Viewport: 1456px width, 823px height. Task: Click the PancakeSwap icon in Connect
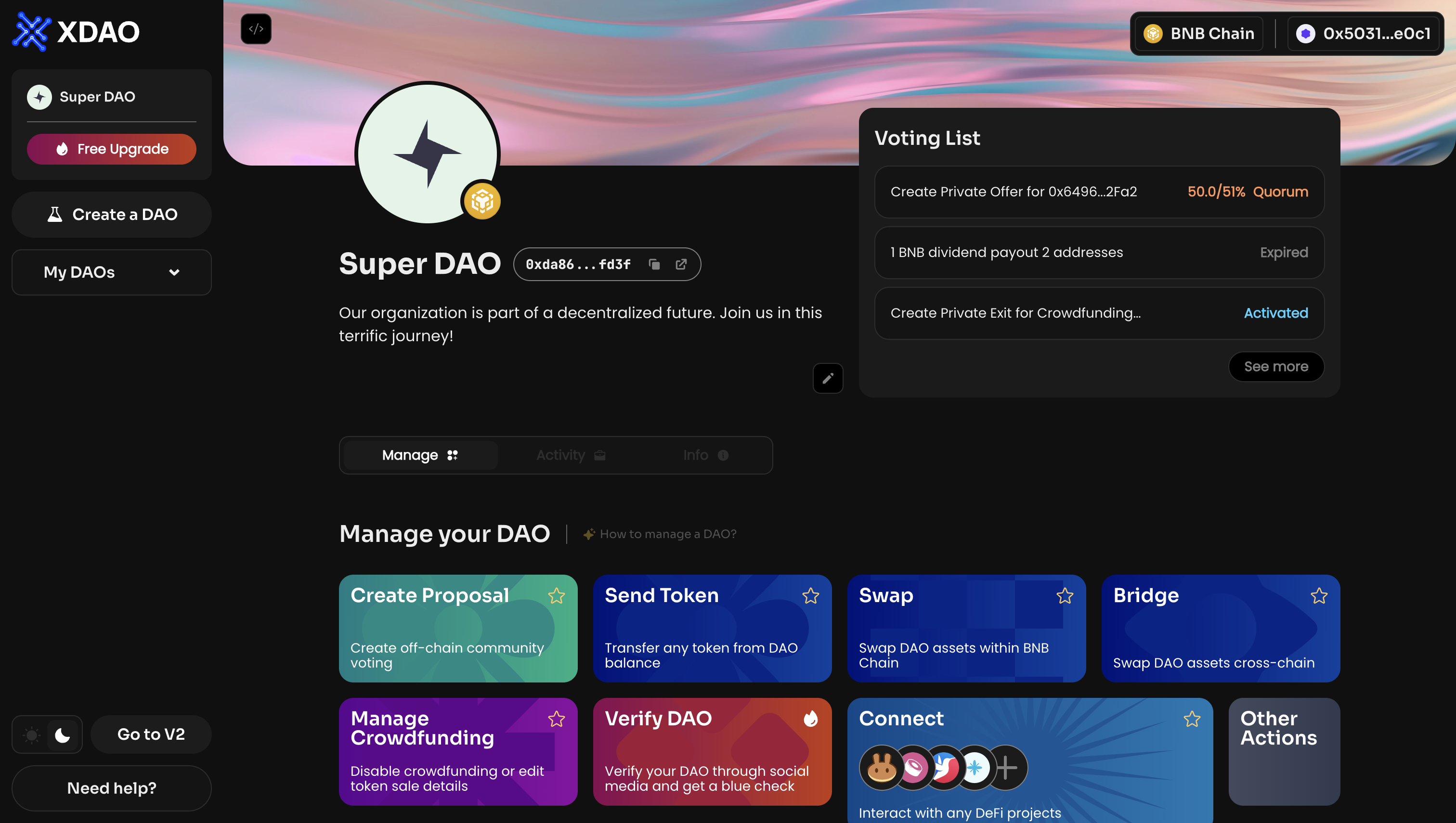(882, 768)
